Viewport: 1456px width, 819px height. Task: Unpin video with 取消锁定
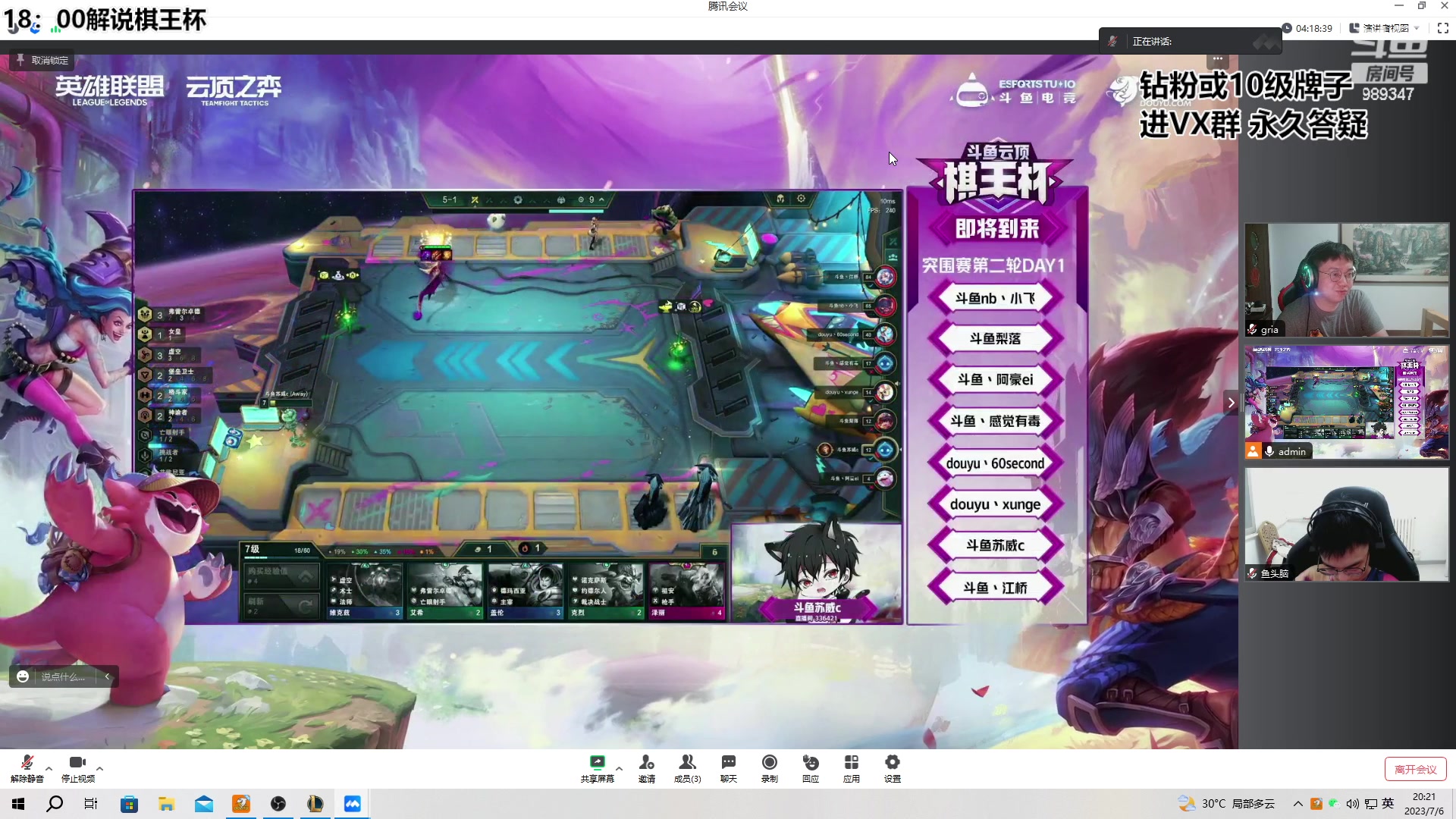pos(42,60)
